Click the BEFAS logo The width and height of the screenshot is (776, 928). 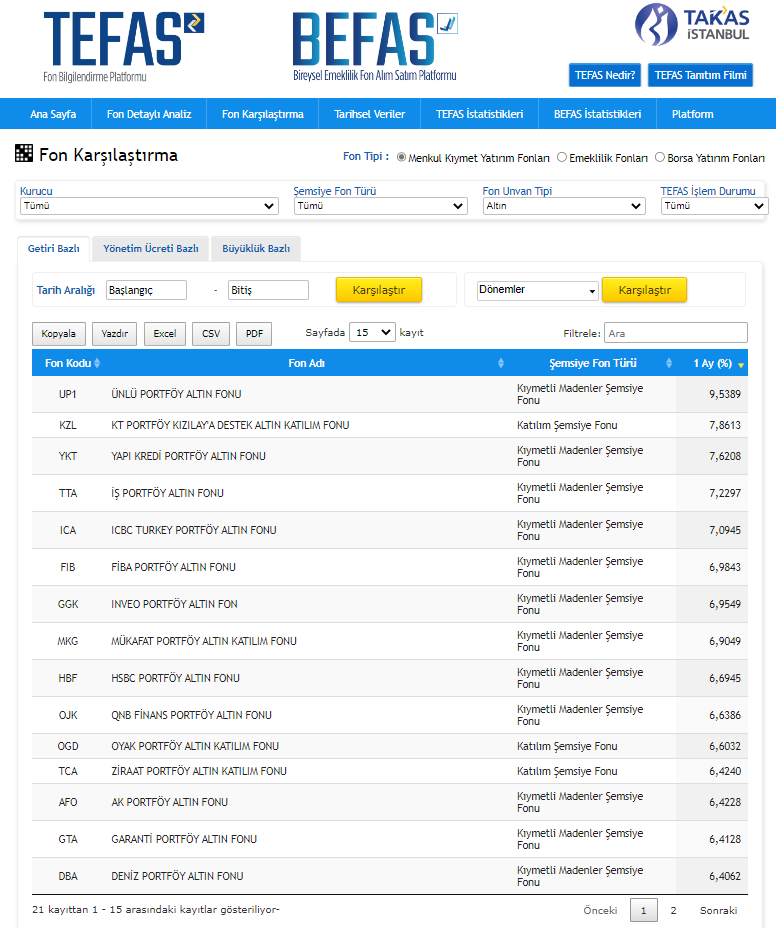coord(375,47)
